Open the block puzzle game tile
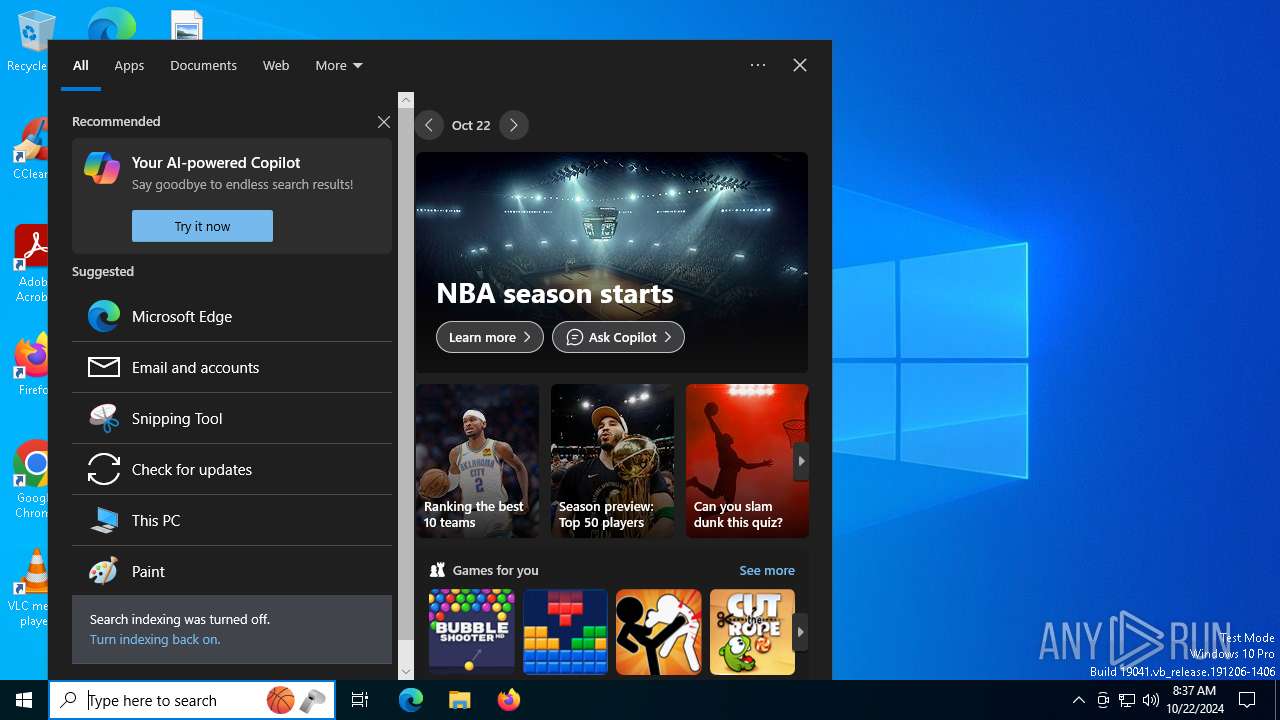 [x=565, y=631]
